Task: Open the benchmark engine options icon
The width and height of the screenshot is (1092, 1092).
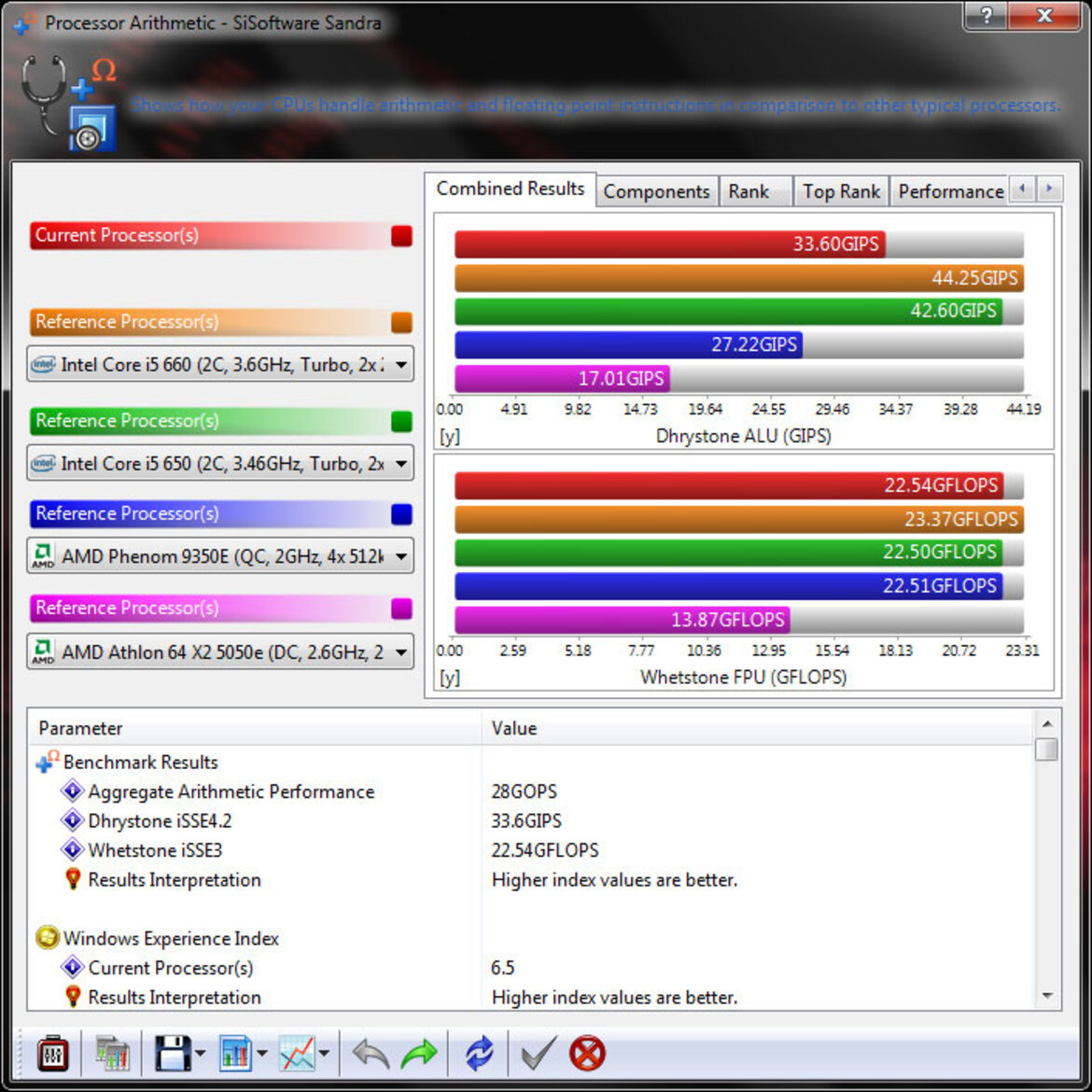Action: (x=52, y=1052)
